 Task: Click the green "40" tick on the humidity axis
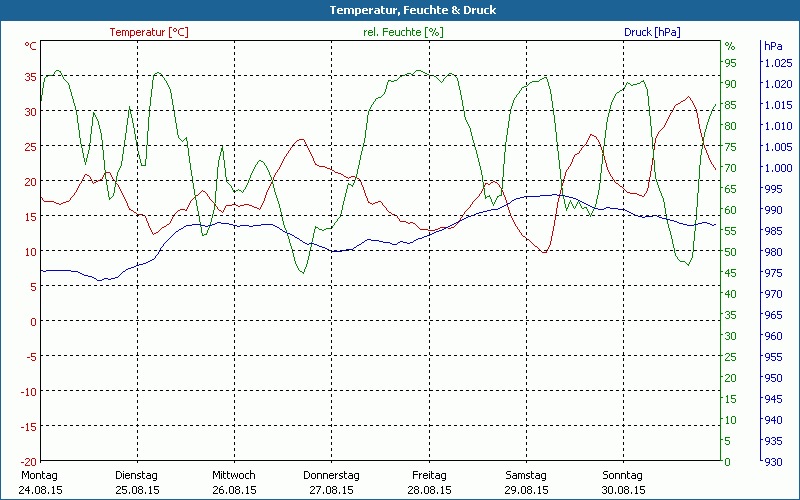(731, 294)
